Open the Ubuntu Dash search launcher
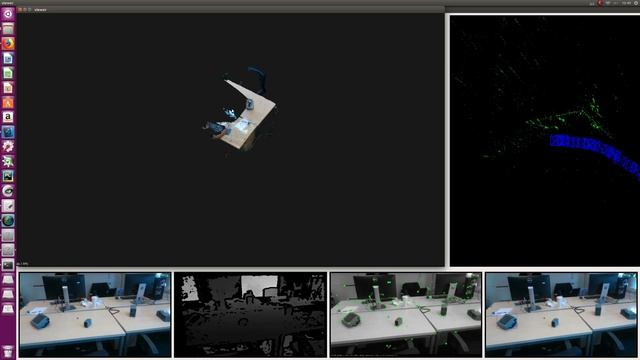The image size is (640, 360). point(8,14)
